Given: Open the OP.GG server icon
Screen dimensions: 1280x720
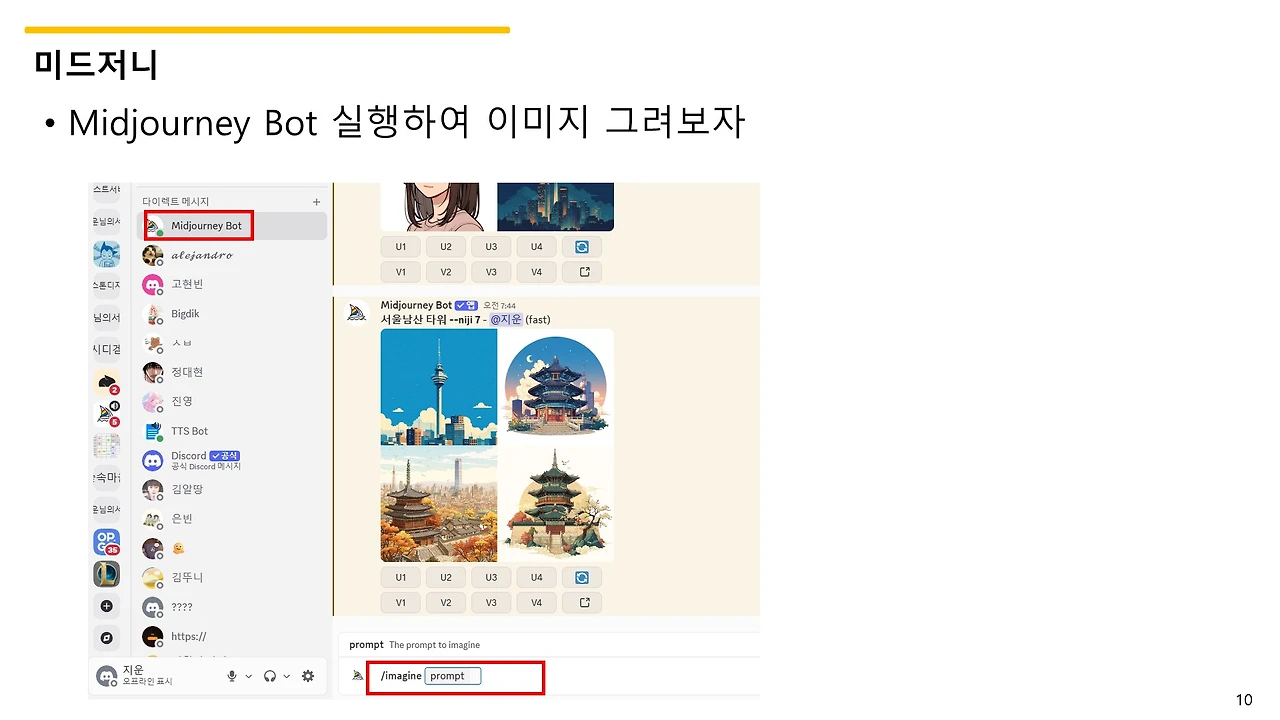Looking at the screenshot, I should 106,542.
